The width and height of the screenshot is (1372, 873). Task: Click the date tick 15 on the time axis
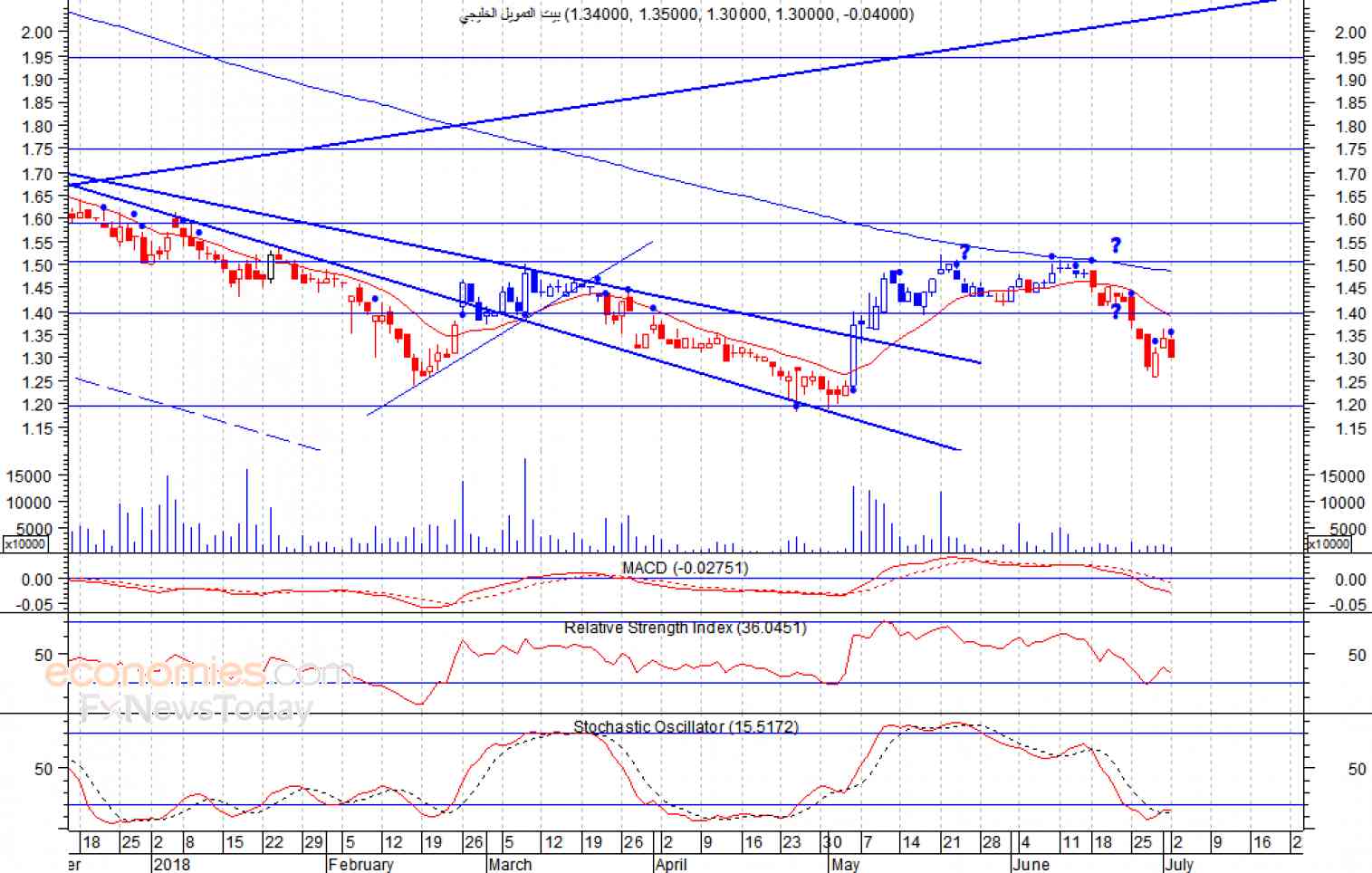pyautogui.click(x=234, y=842)
